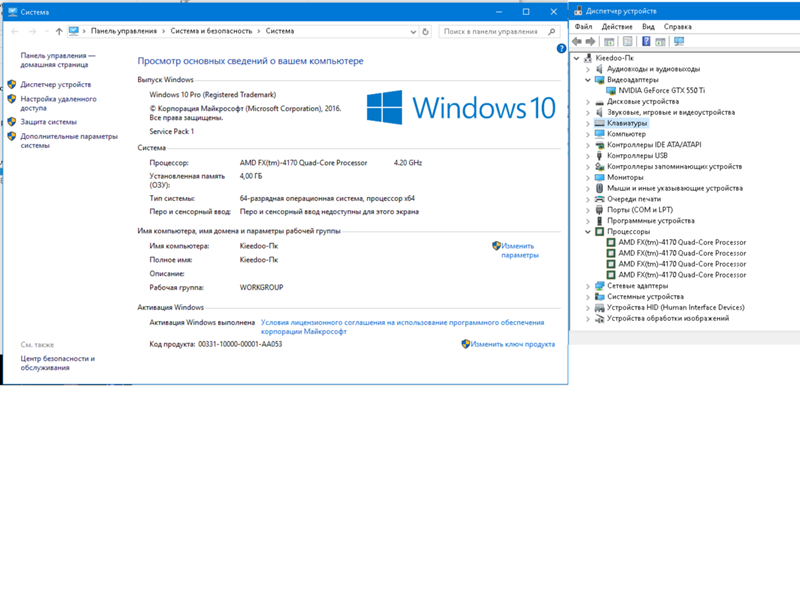Click Контроллеры IDE ATA/ATAPI icon
800x601 pixels.
coord(599,145)
